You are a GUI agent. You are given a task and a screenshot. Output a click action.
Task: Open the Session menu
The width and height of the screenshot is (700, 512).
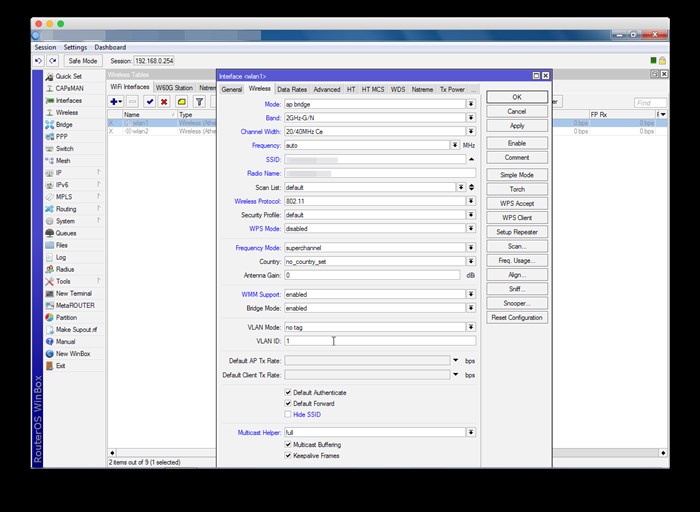point(45,47)
